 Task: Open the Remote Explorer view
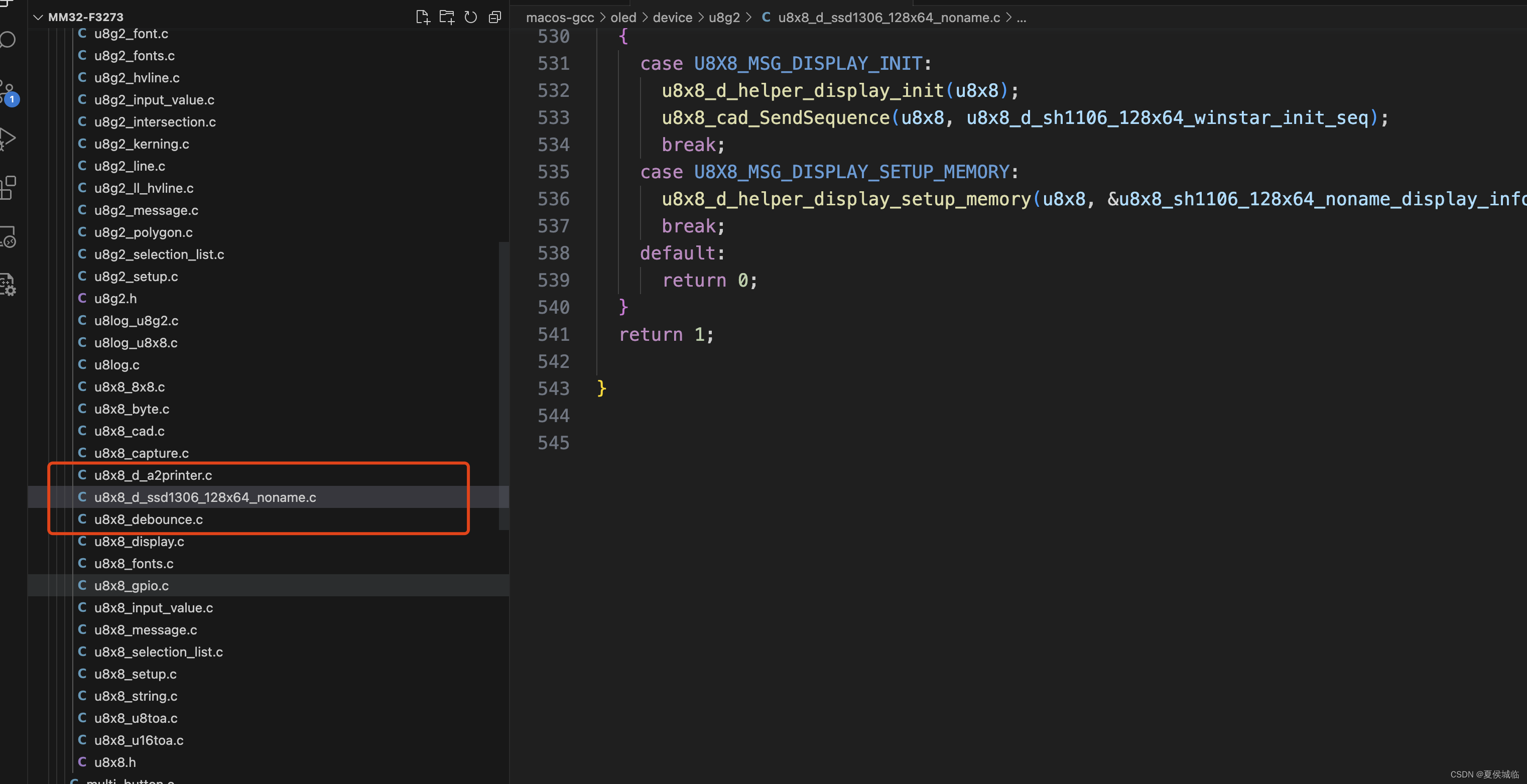click(x=8, y=236)
